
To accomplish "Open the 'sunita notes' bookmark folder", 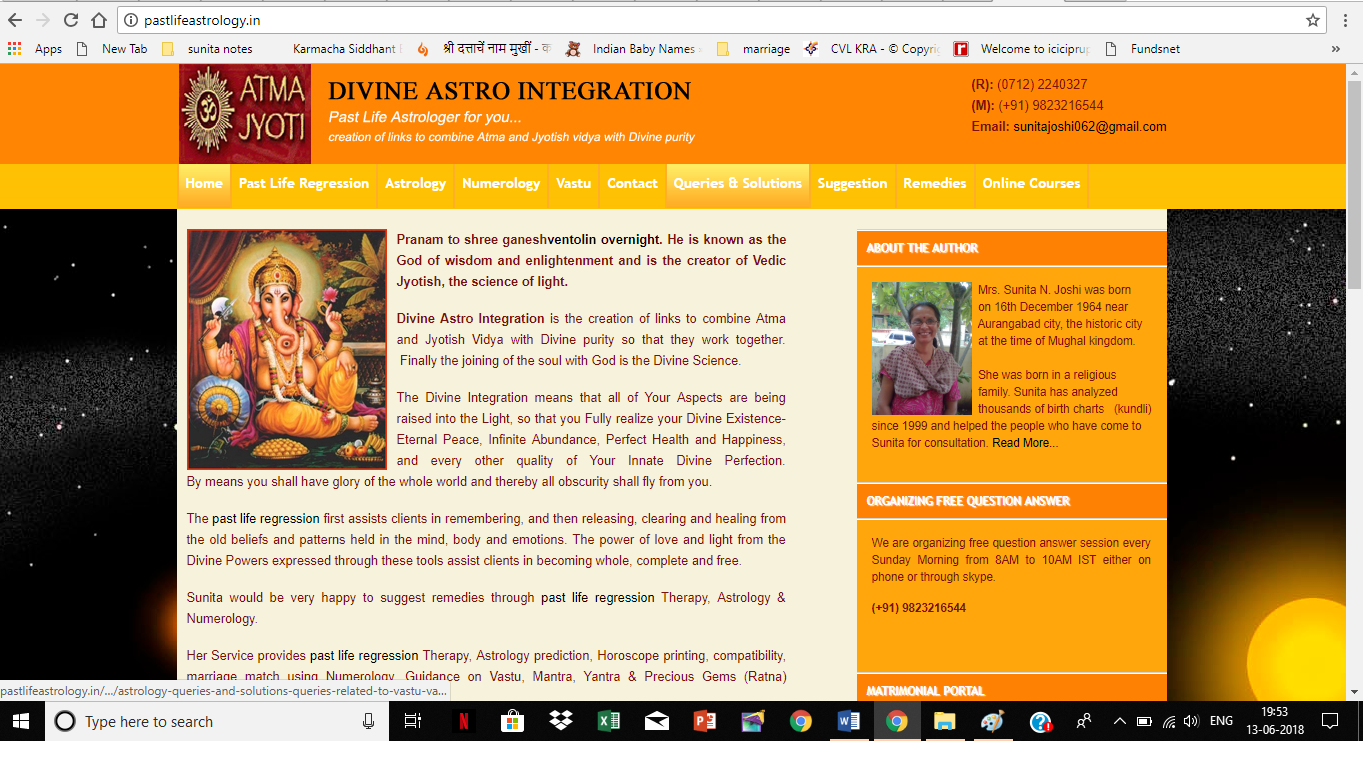I will coord(208,49).
